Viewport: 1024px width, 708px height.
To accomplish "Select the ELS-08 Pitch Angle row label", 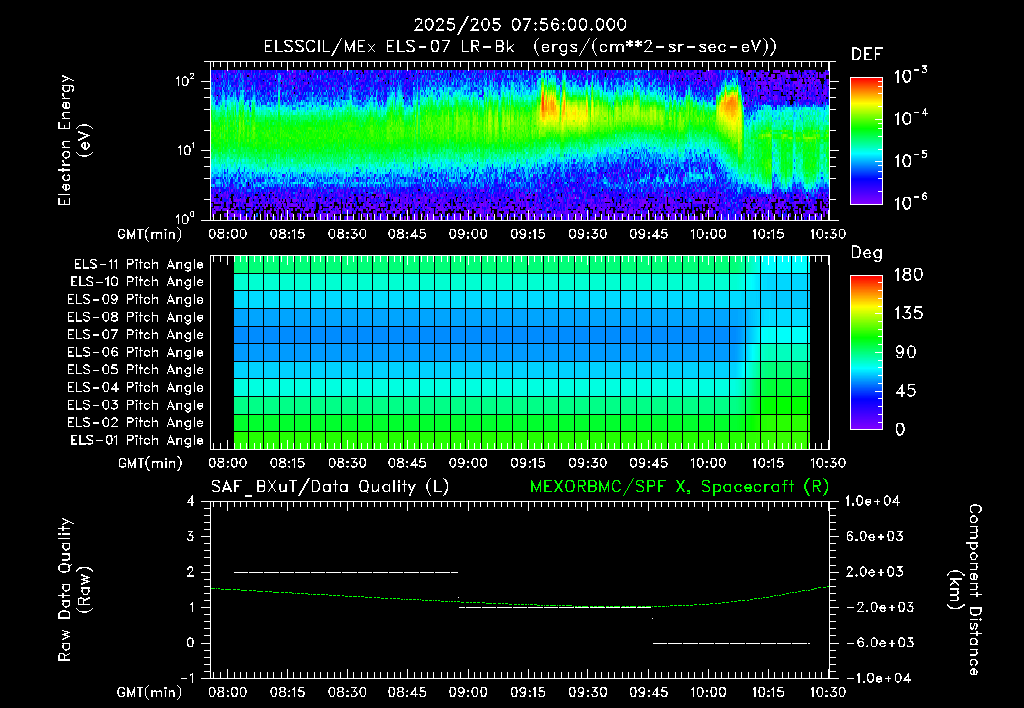I will (135, 317).
